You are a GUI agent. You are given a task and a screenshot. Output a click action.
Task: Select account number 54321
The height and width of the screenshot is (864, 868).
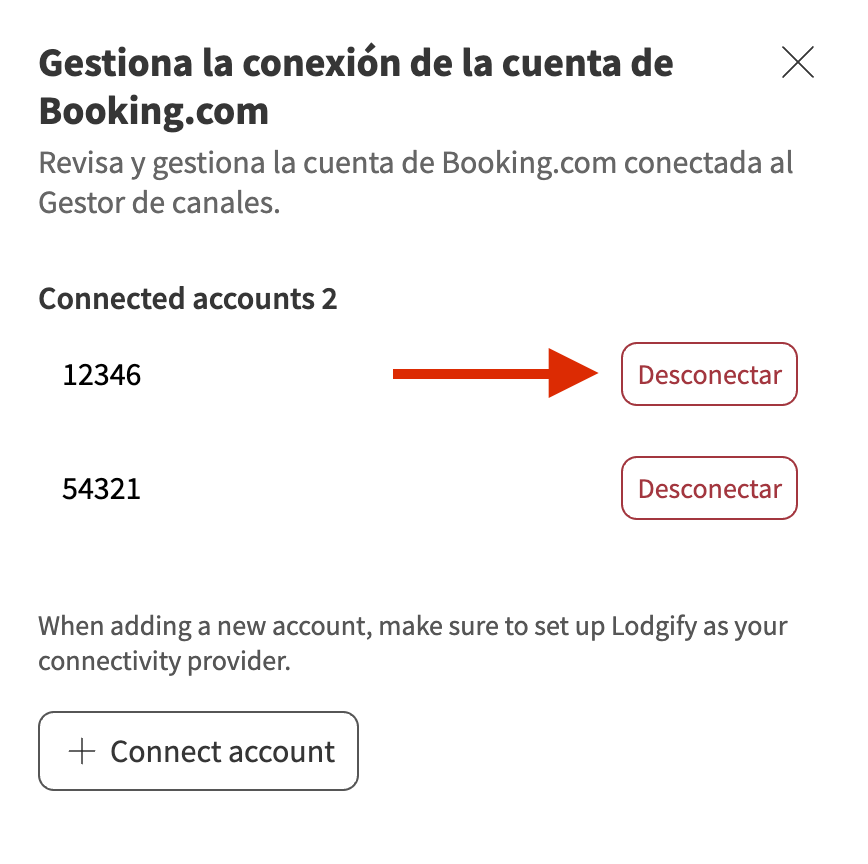102,490
